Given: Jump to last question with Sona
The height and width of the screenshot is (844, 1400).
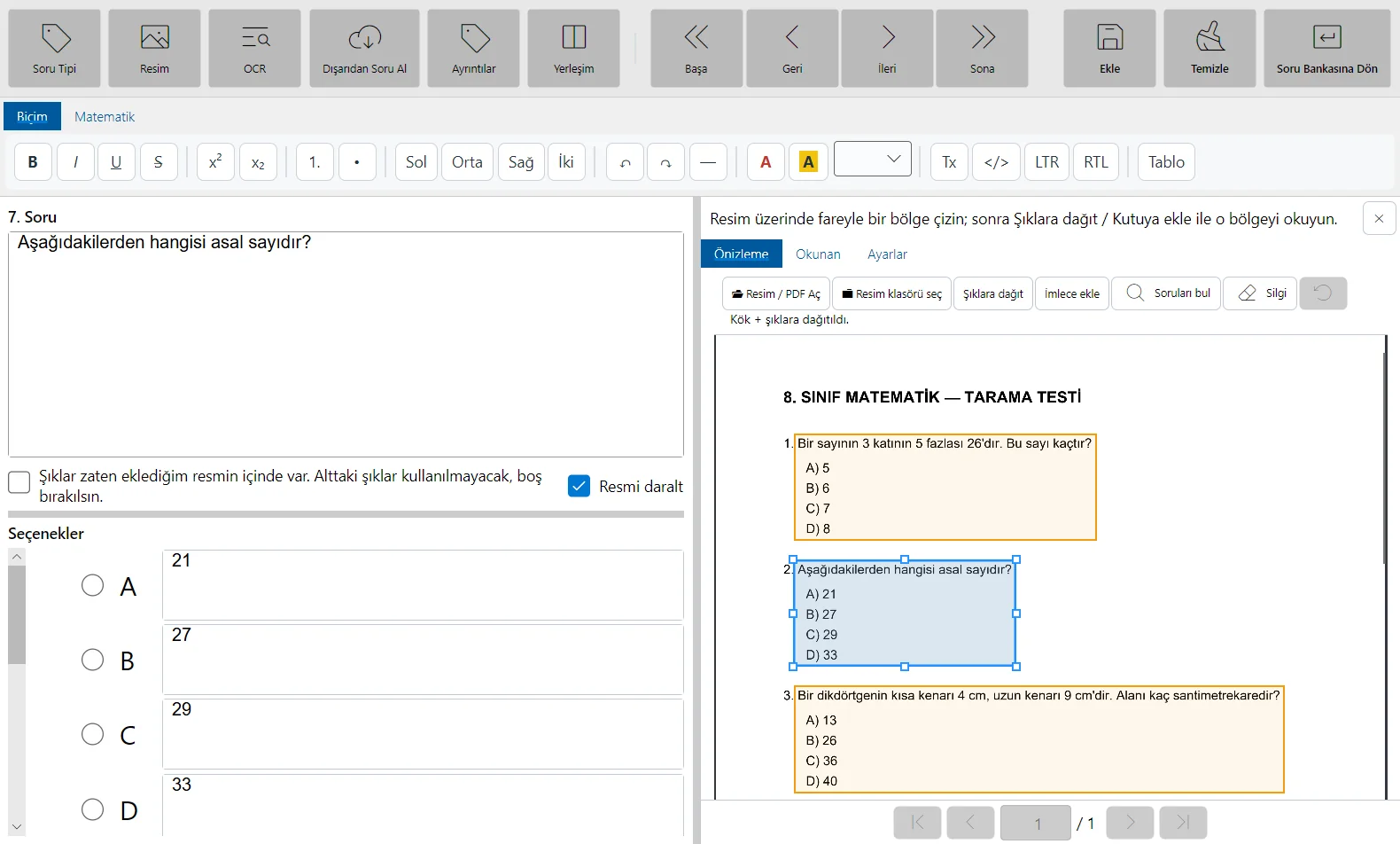Looking at the screenshot, I should [x=982, y=49].
